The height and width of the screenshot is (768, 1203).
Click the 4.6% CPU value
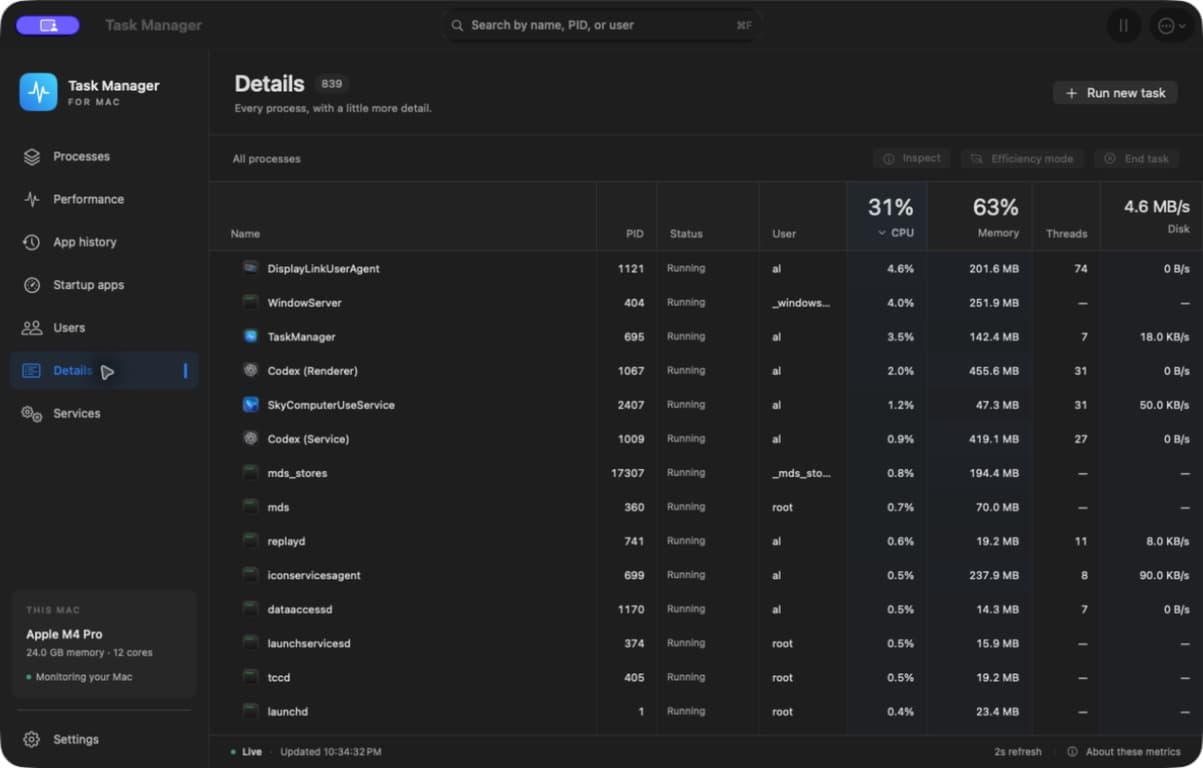pos(900,269)
